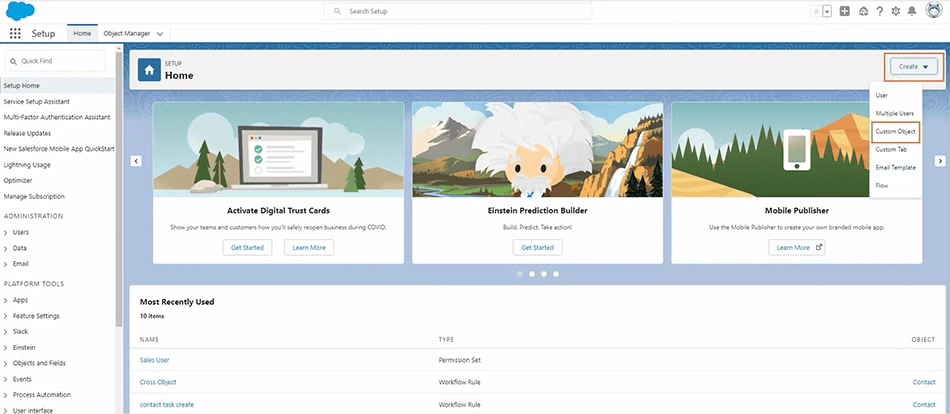This screenshot has width=950, height=414.
Task: Choose Email Template from Create menu
Action: click(x=895, y=167)
